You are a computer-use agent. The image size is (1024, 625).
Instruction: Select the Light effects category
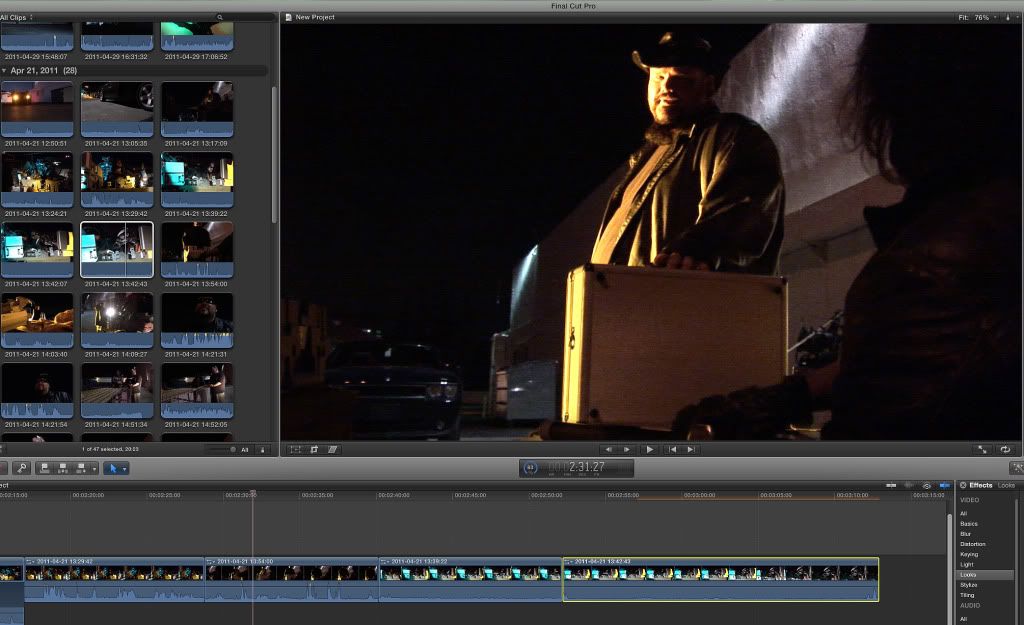tap(967, 564)
